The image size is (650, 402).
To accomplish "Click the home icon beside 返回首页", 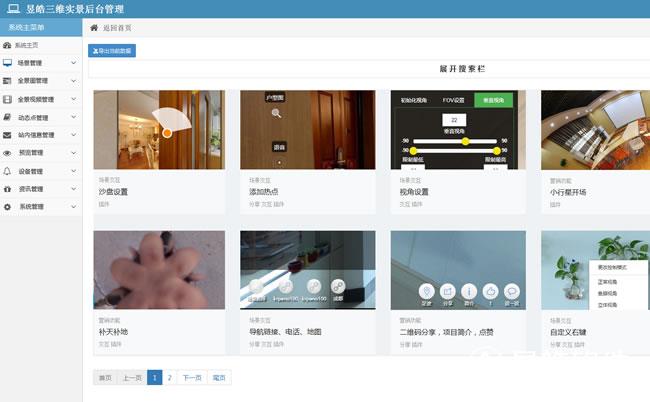I will pyautogui.click(x=94, y=27).
